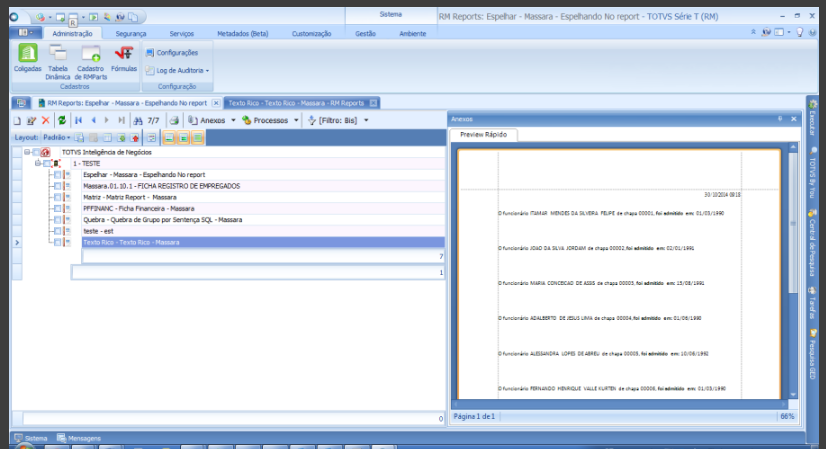The width and height of the screenshot is (826, 449).
Task: Go to the previous record
Action: [94, 121]
